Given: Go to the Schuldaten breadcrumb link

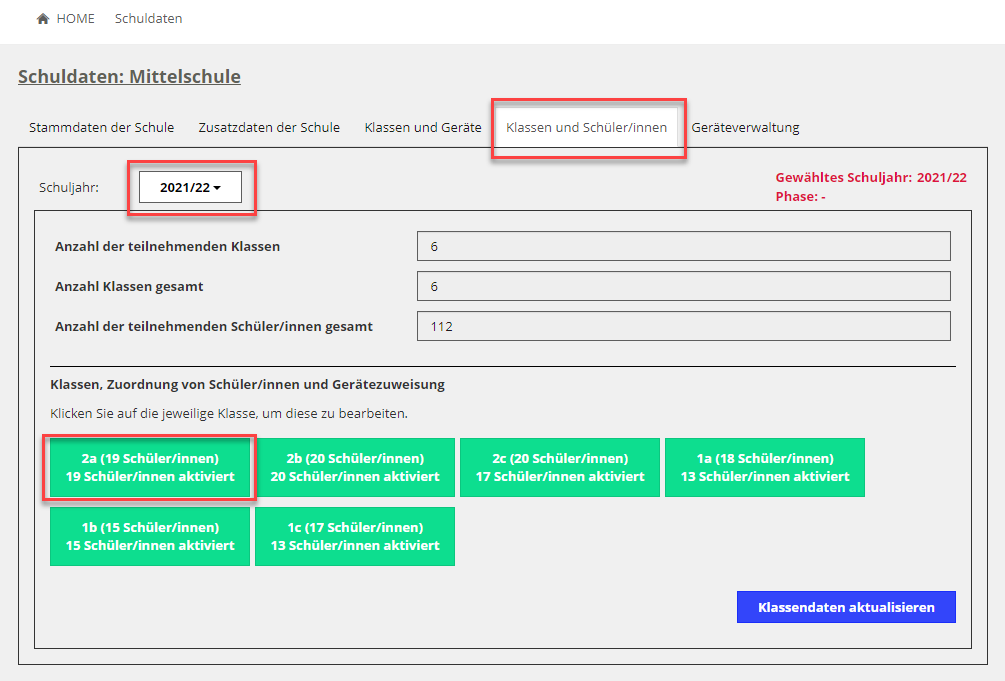Looking at the screenshot, I should pos(148,19).
